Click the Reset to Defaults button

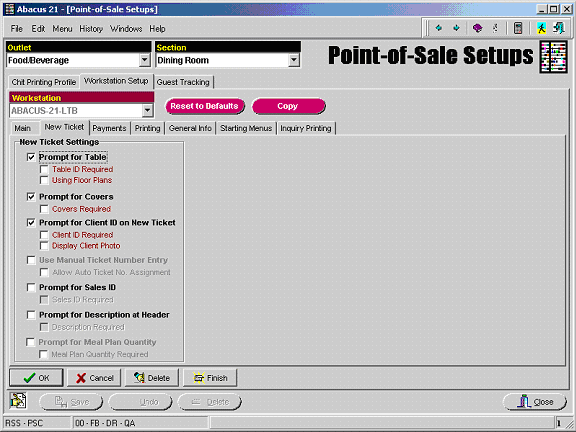point(205,106)
